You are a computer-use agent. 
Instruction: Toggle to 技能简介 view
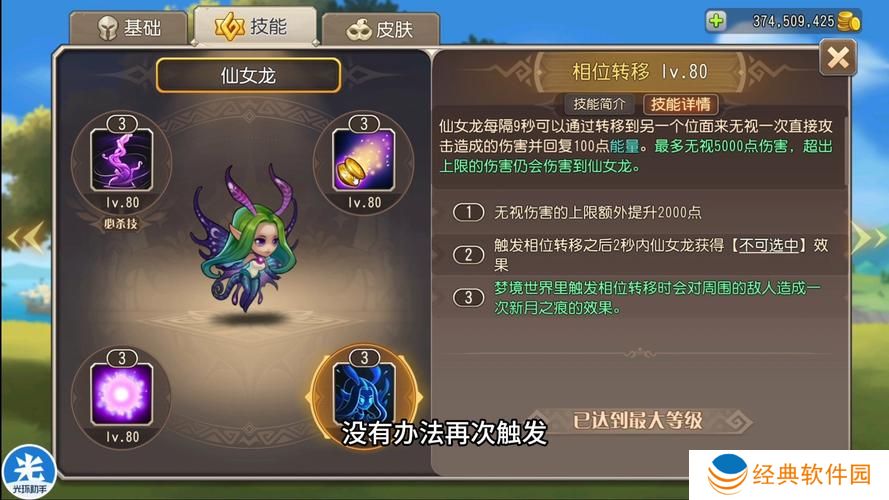[x=599, y=104]
